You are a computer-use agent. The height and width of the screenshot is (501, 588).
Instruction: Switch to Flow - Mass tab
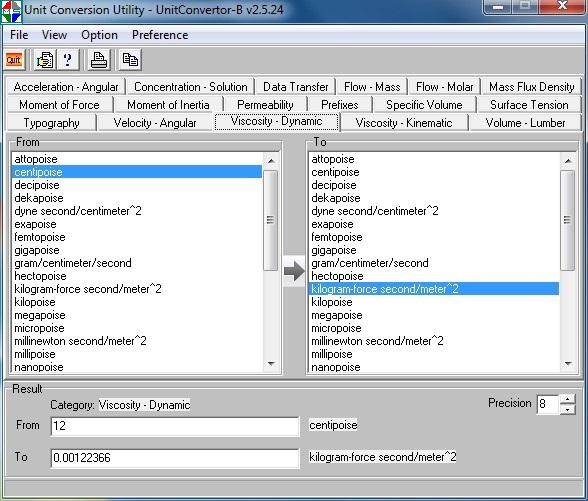(x=372, y=87)
